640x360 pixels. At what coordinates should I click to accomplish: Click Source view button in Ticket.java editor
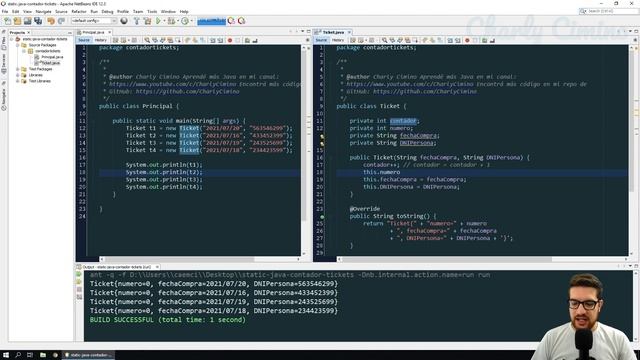(321, 40)
